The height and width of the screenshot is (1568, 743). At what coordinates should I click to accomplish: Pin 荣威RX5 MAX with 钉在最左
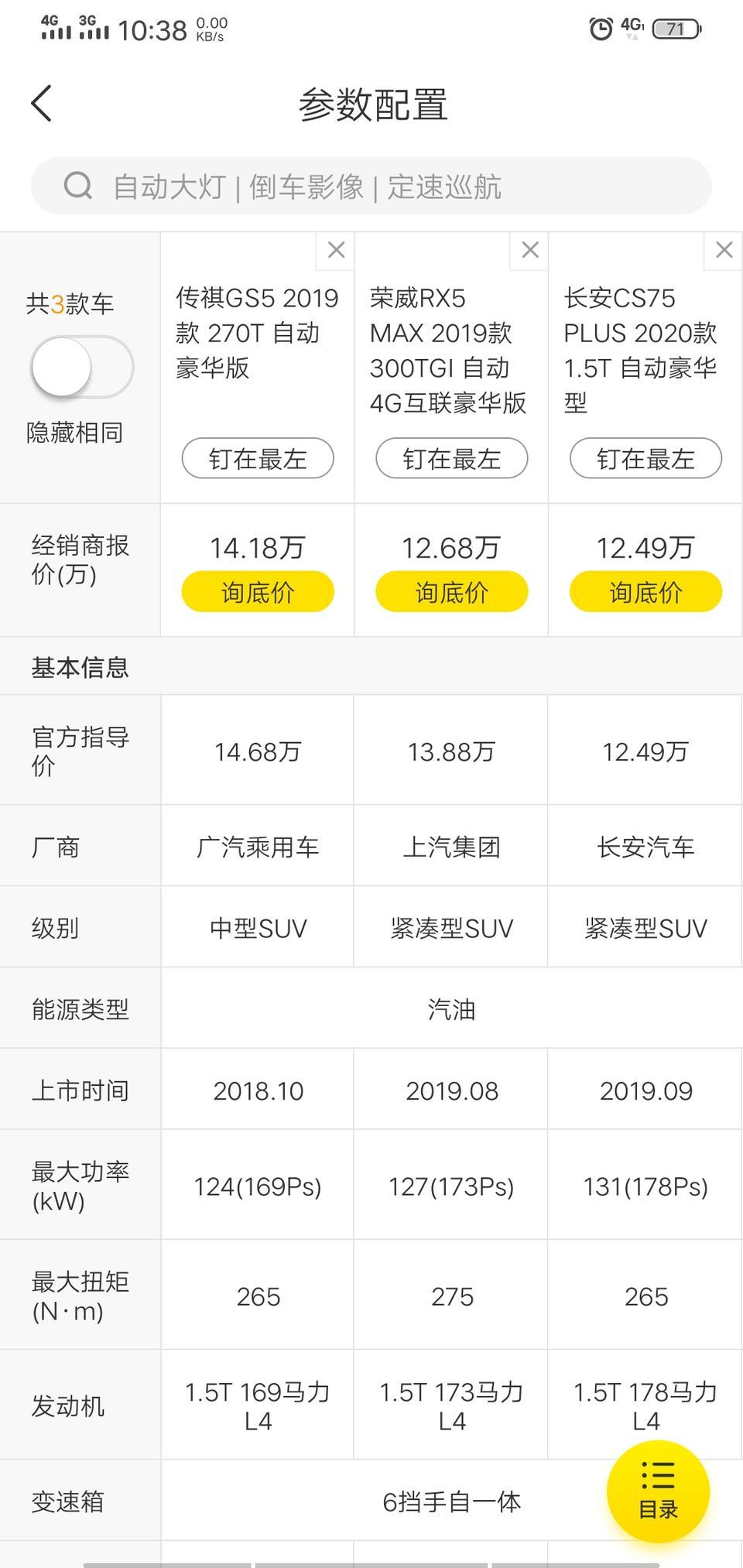coord(452,459)
